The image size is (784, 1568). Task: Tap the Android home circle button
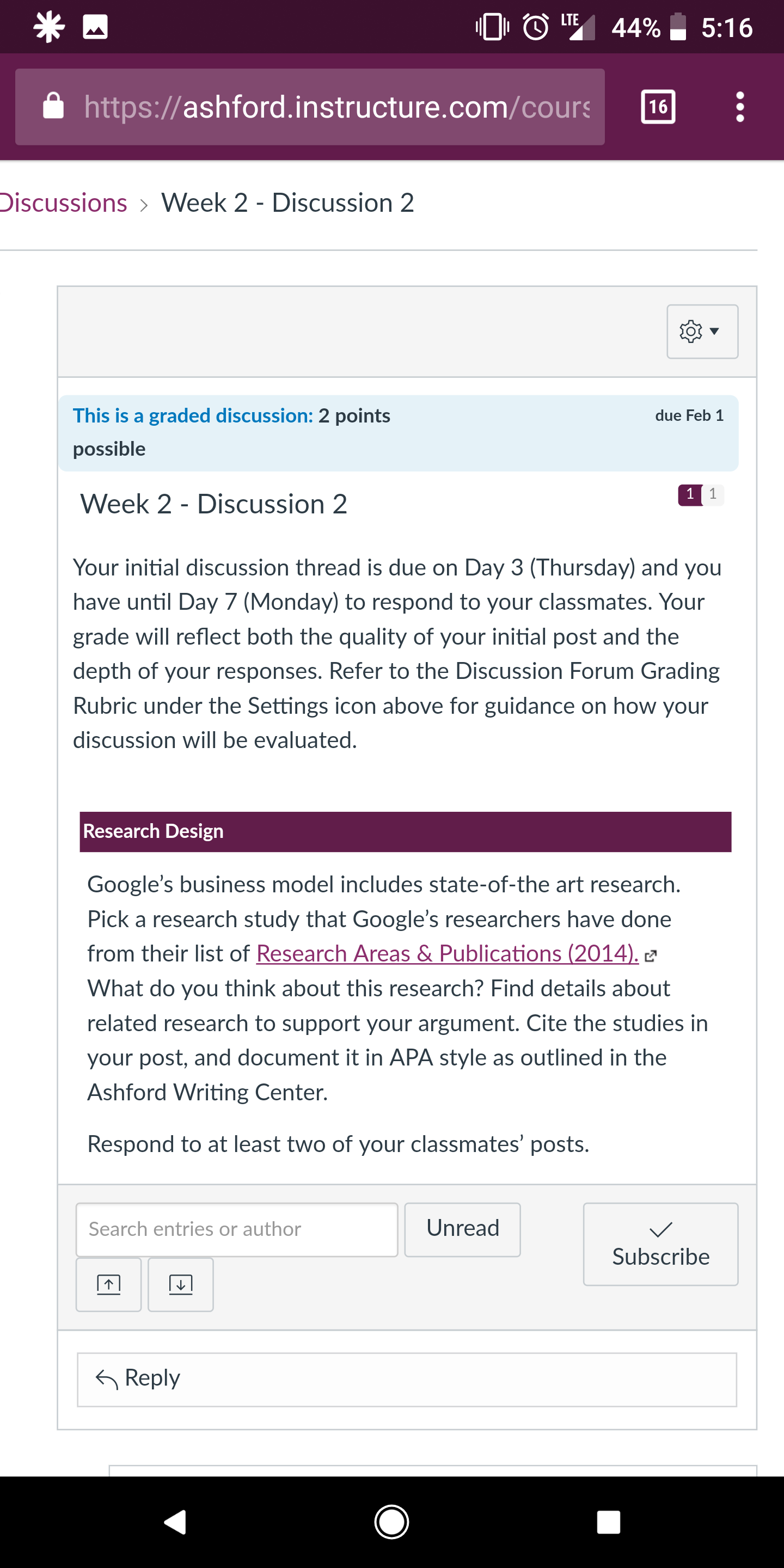(391, 1522)
